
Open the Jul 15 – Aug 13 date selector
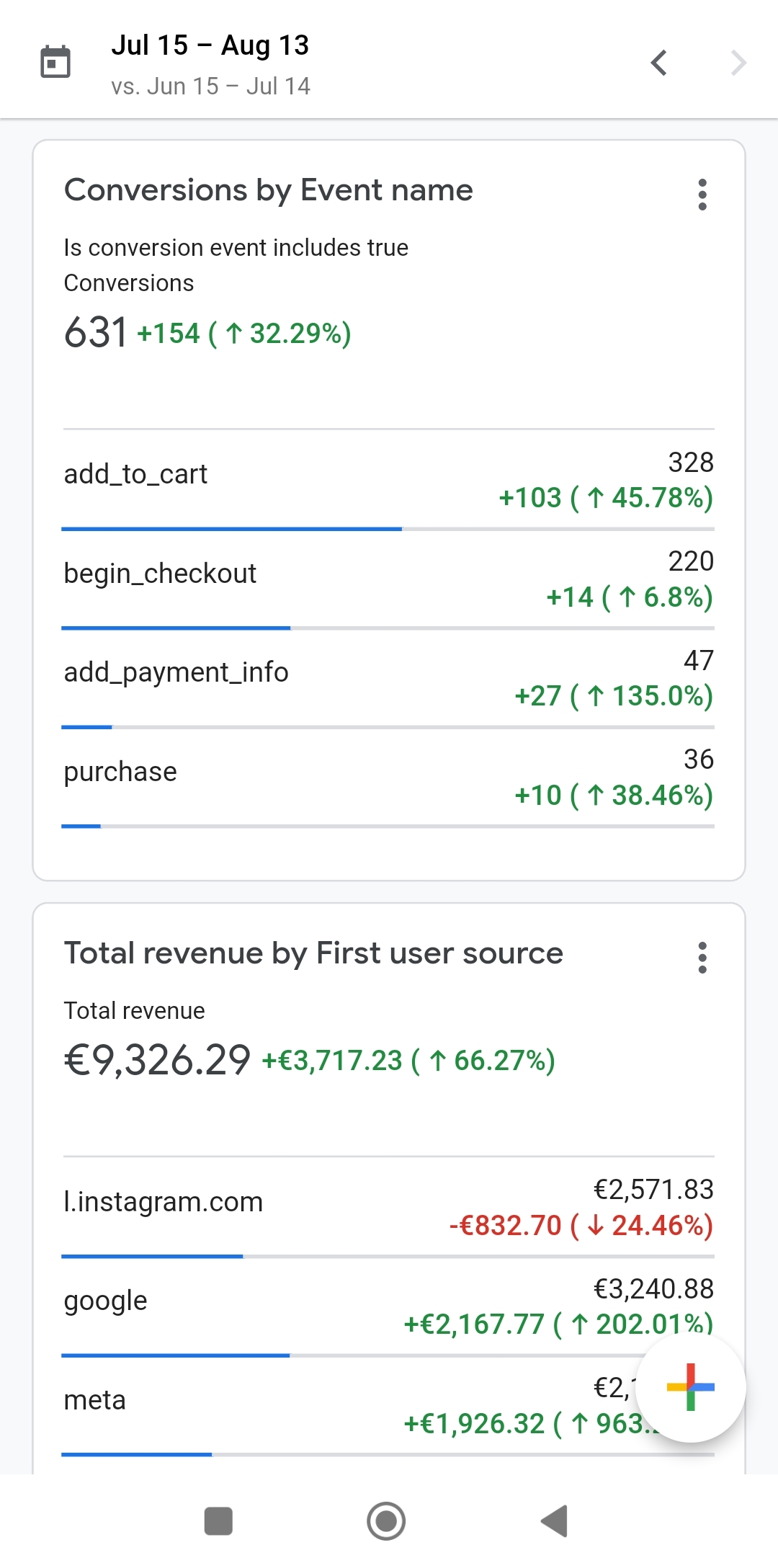[x=210, y=45]
